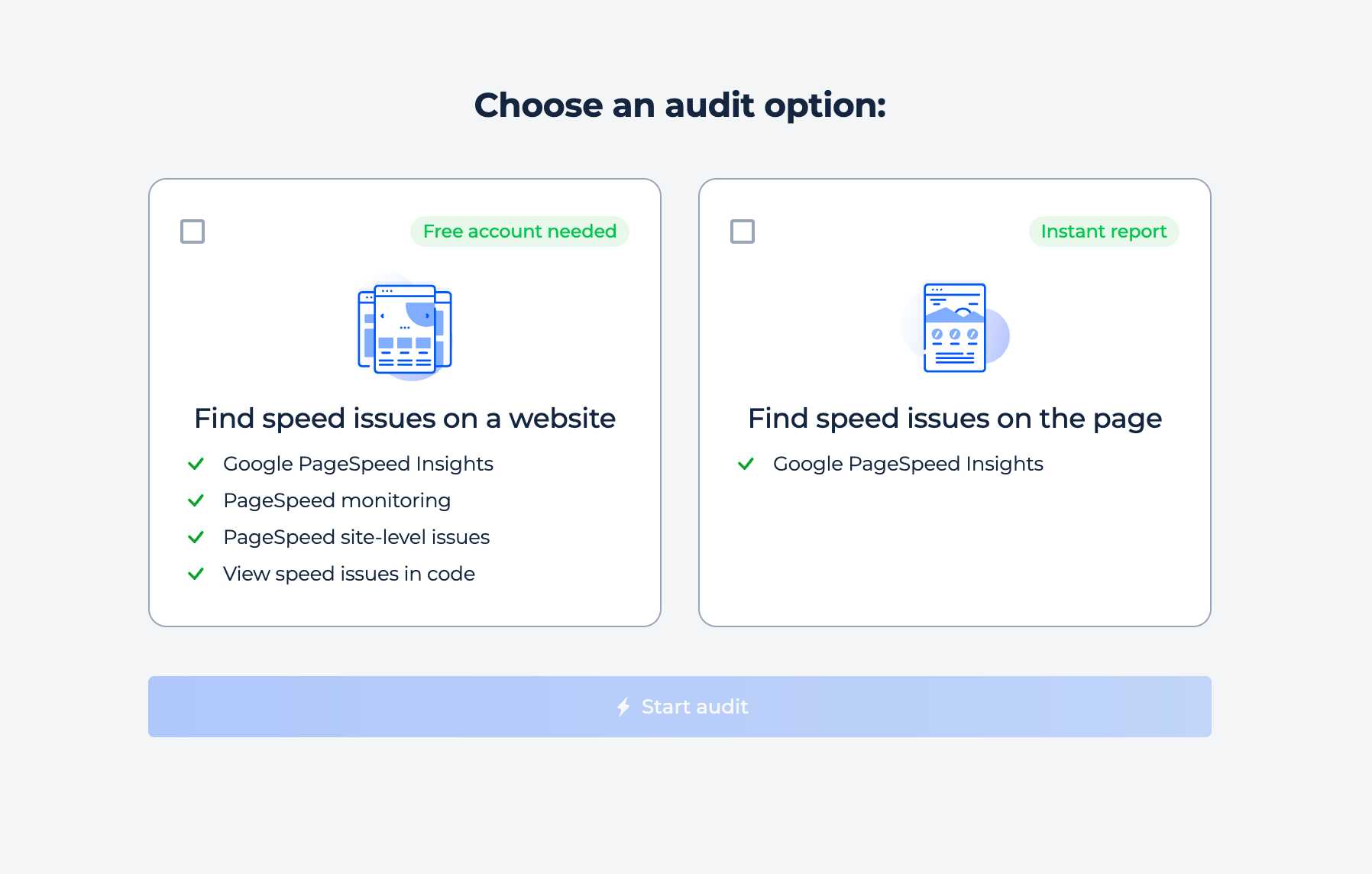The image size is (1372, 874).
Task: Click the 'Instant report' badge
Action: point(1102,231)
